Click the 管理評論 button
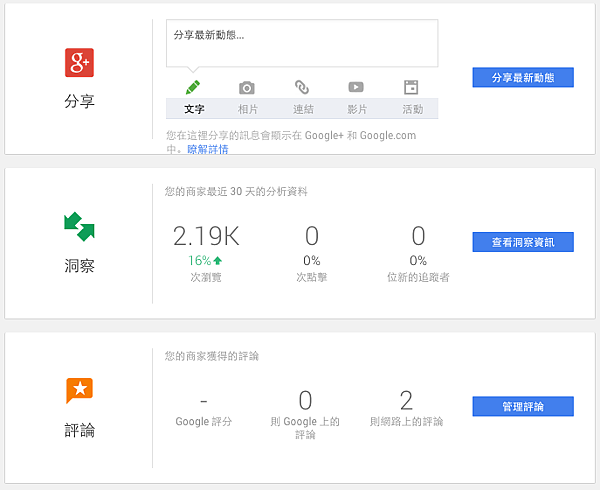 coord(523,406)
